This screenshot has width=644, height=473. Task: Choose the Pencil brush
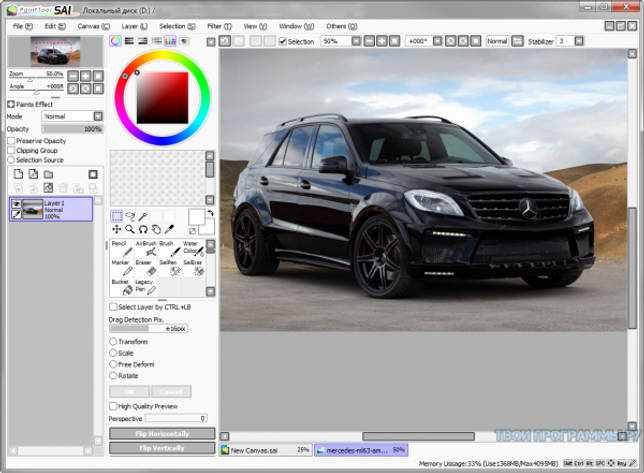point(122,248)
